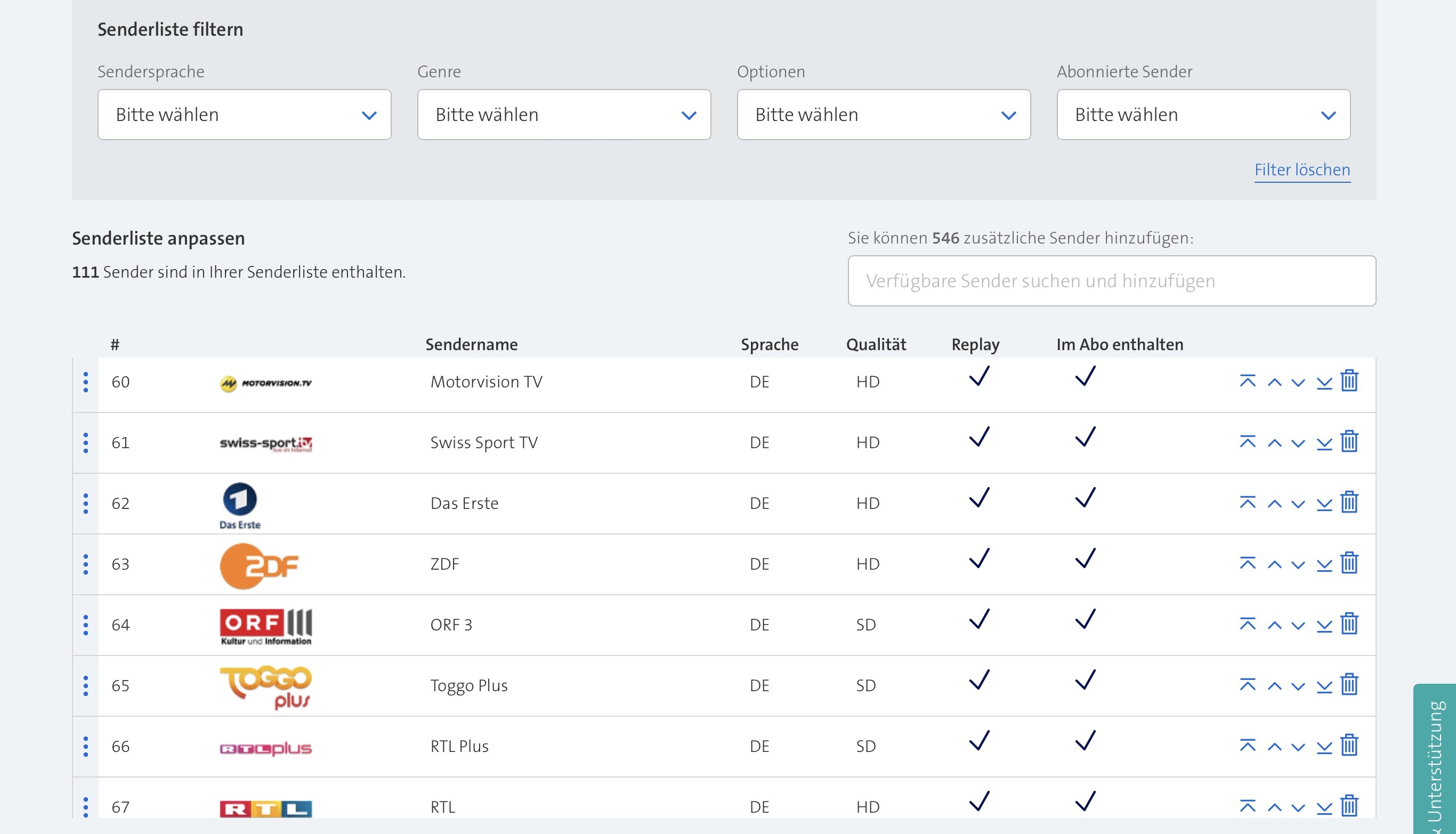Click the ZDF channel logo

click(259, 565)
